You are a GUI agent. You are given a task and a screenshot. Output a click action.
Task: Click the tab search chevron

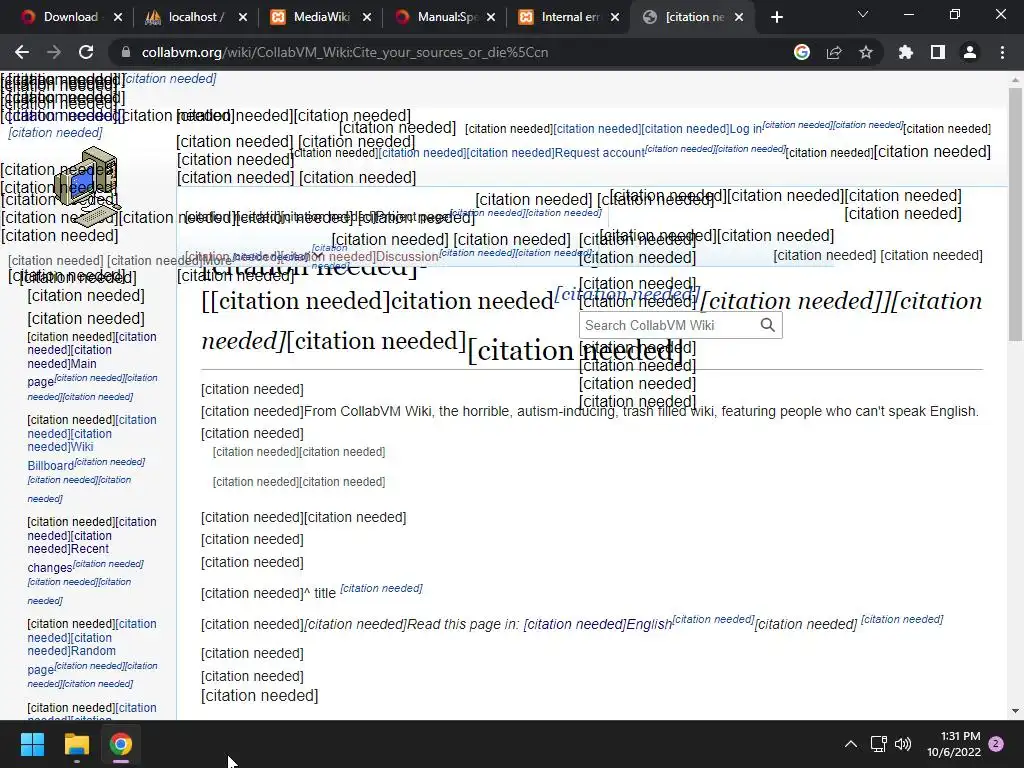pos(863,14)
